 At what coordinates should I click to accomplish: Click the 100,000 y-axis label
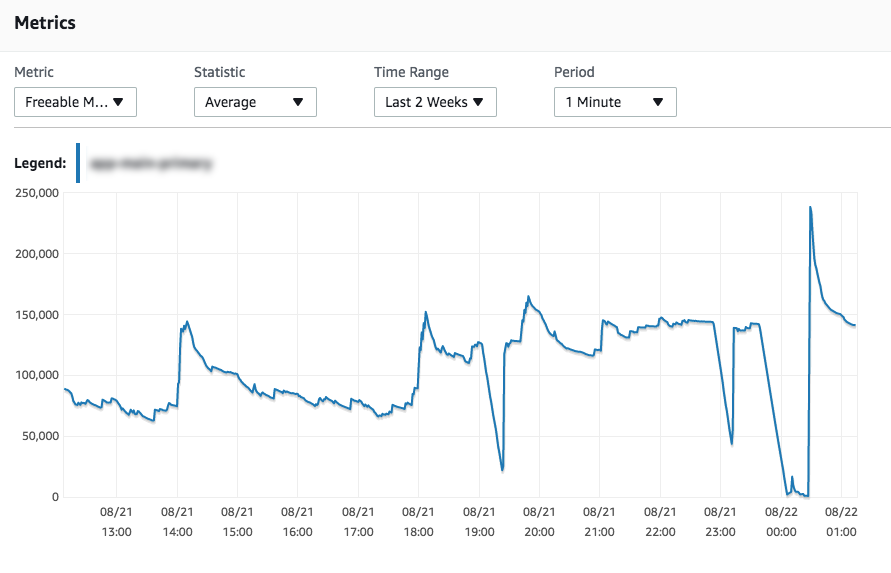point(37,375)
